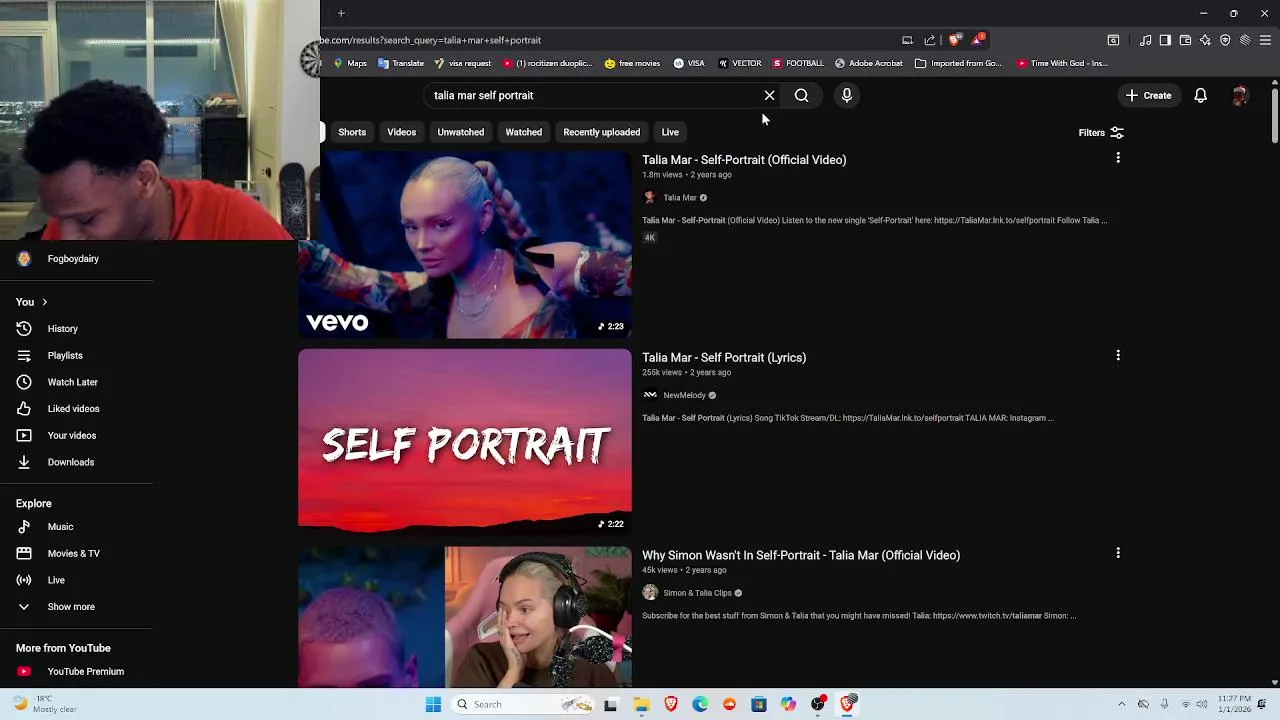Open more options for Why Simon Wasn't In result
Viewport: 1280px width, 720px height.
coord(1118,553)
